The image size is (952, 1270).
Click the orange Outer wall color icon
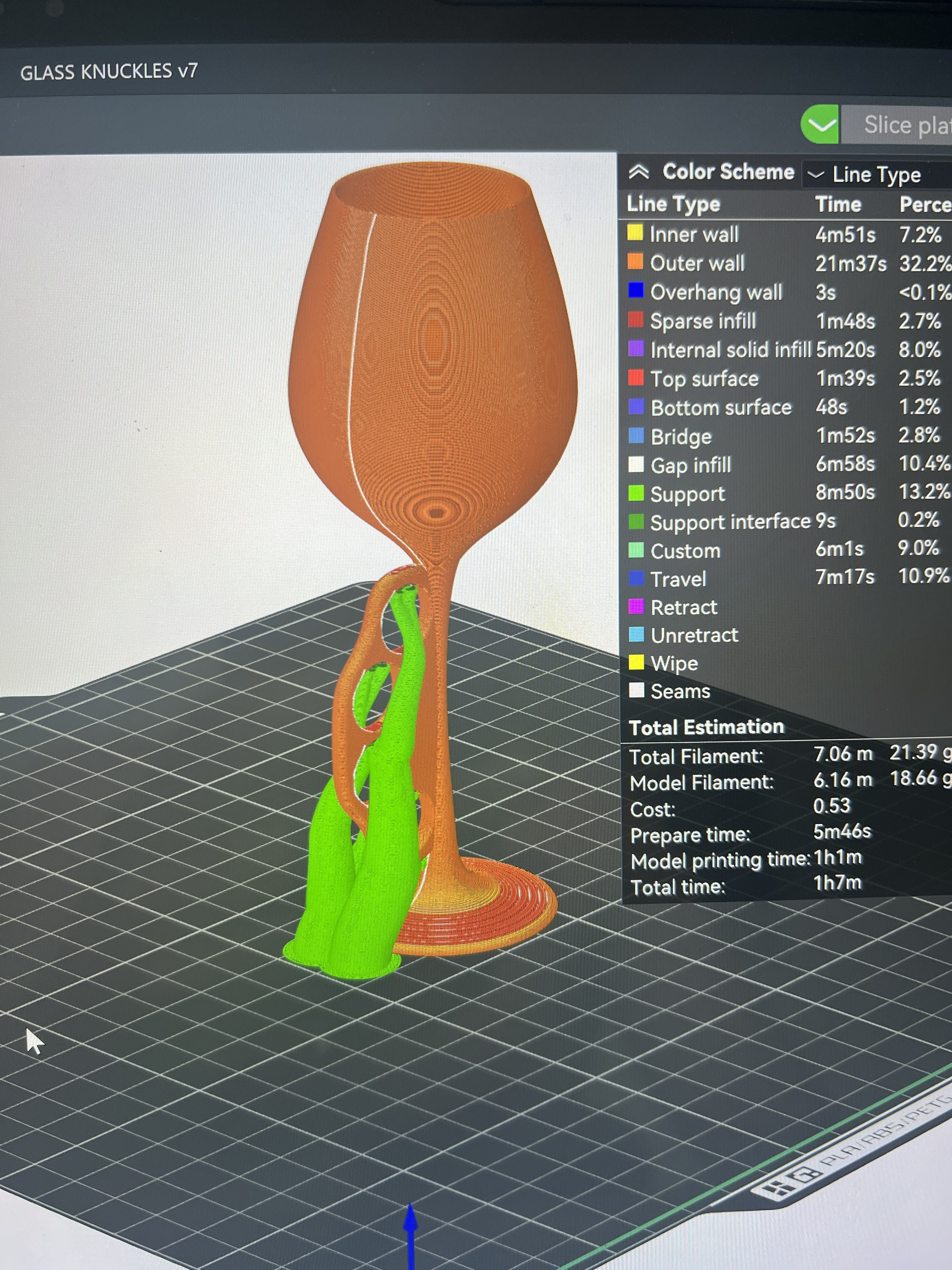635,262
